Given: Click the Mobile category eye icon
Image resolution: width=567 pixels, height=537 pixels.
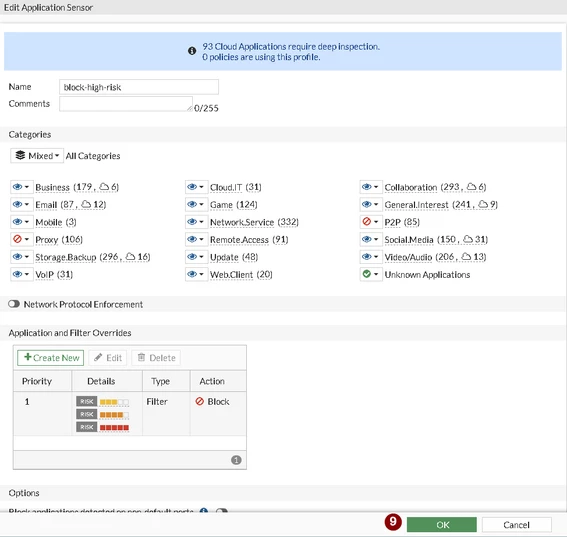Looking at the screenshot, I should pos(17,222).
